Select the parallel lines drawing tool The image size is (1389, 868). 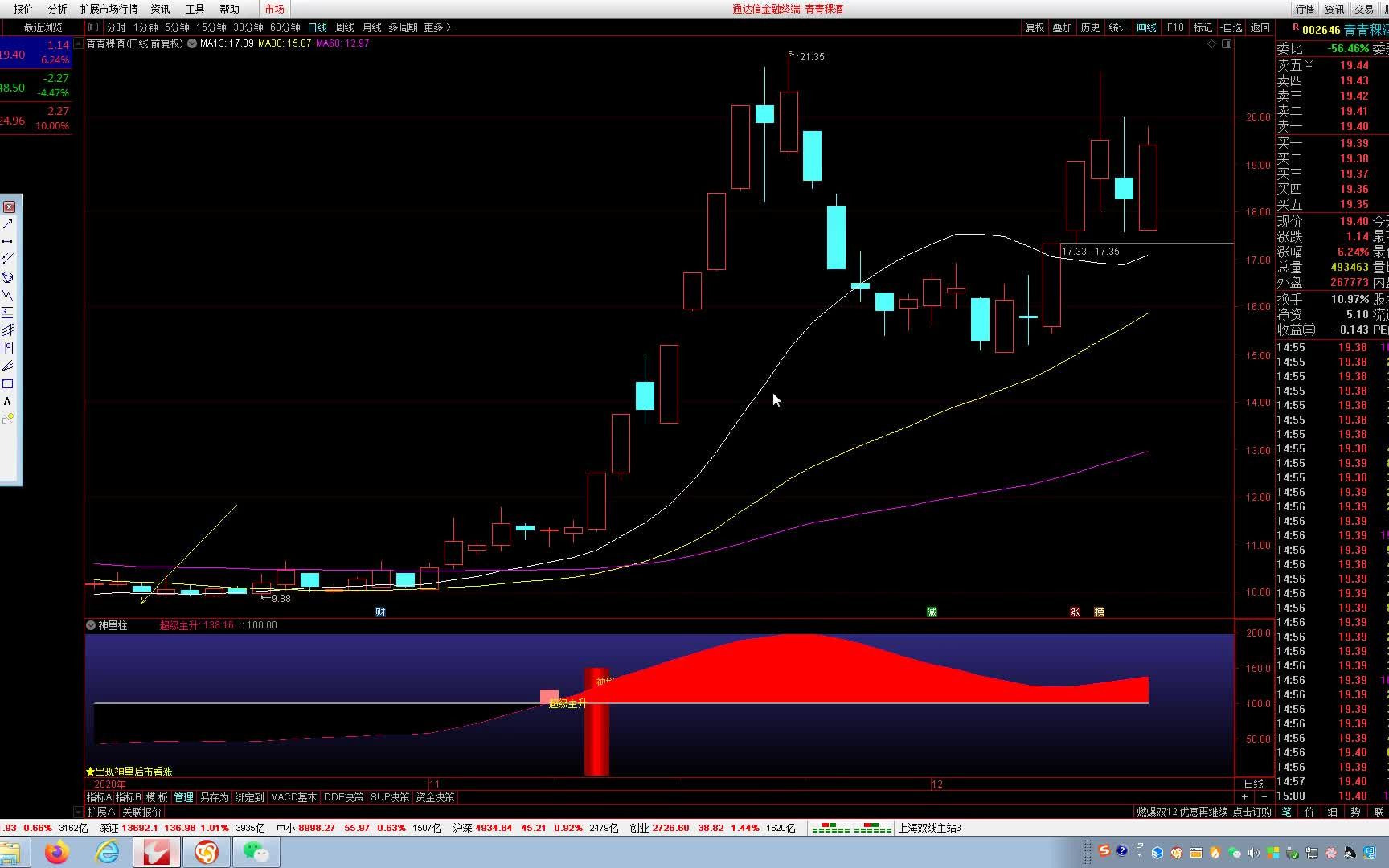pos(7,259)
